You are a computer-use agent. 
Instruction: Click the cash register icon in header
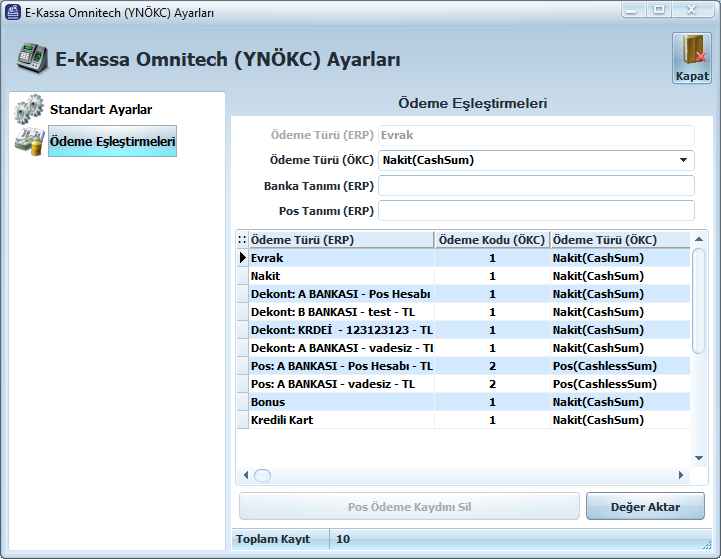(32, 58)
